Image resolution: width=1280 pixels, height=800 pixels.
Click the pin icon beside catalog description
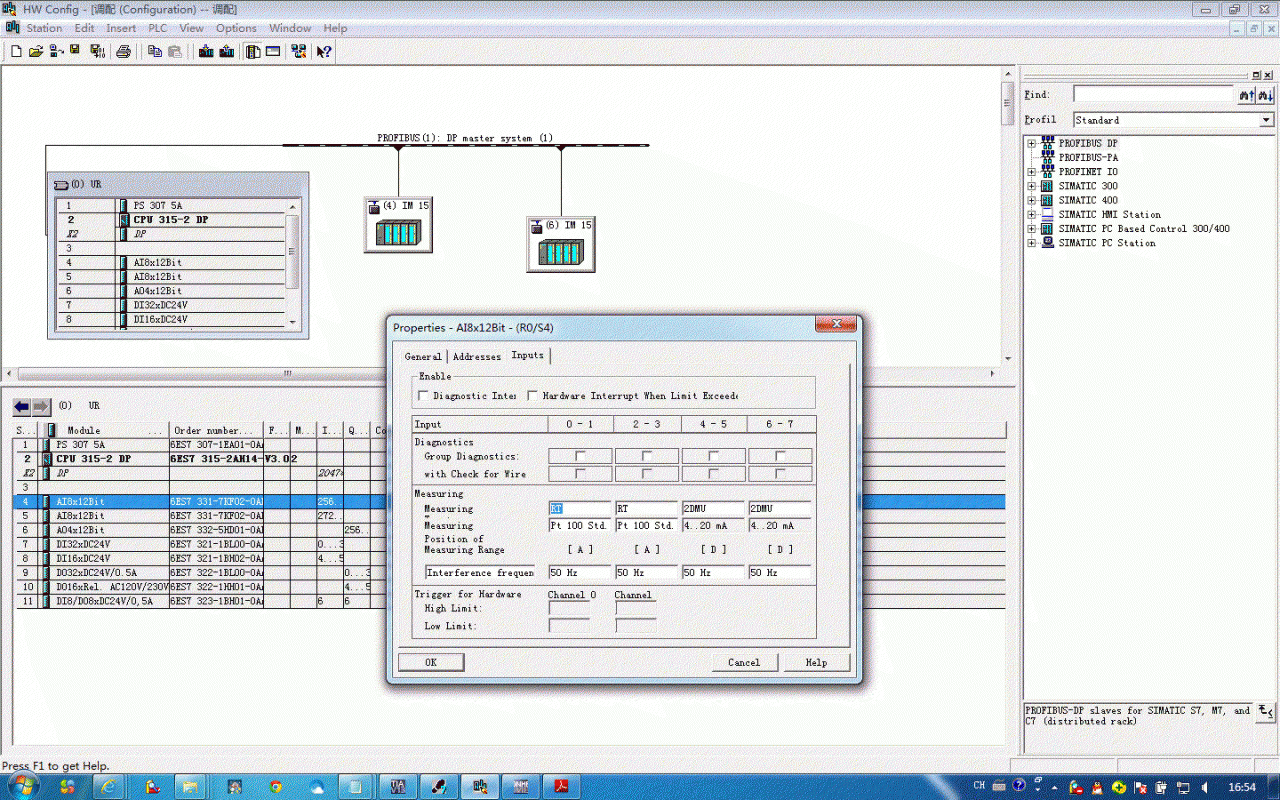[x=1266, y=712]
